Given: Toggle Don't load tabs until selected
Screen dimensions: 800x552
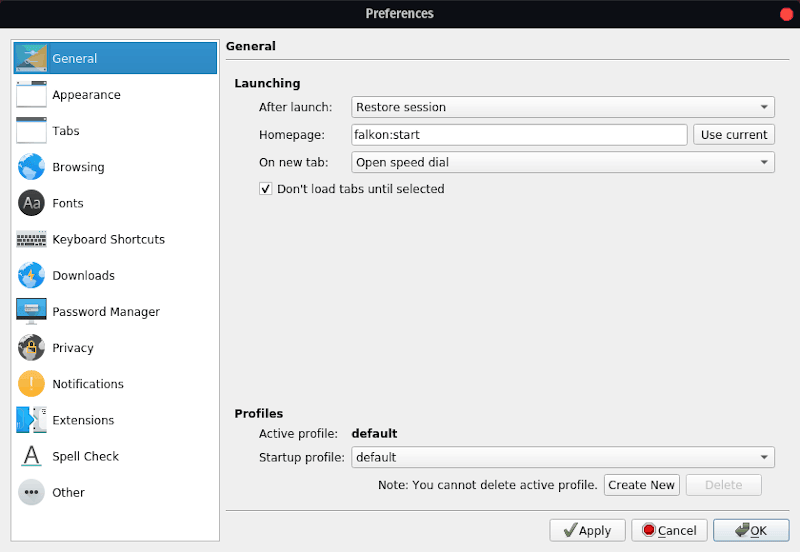Looking at the screenshot, I should (266, 189).
